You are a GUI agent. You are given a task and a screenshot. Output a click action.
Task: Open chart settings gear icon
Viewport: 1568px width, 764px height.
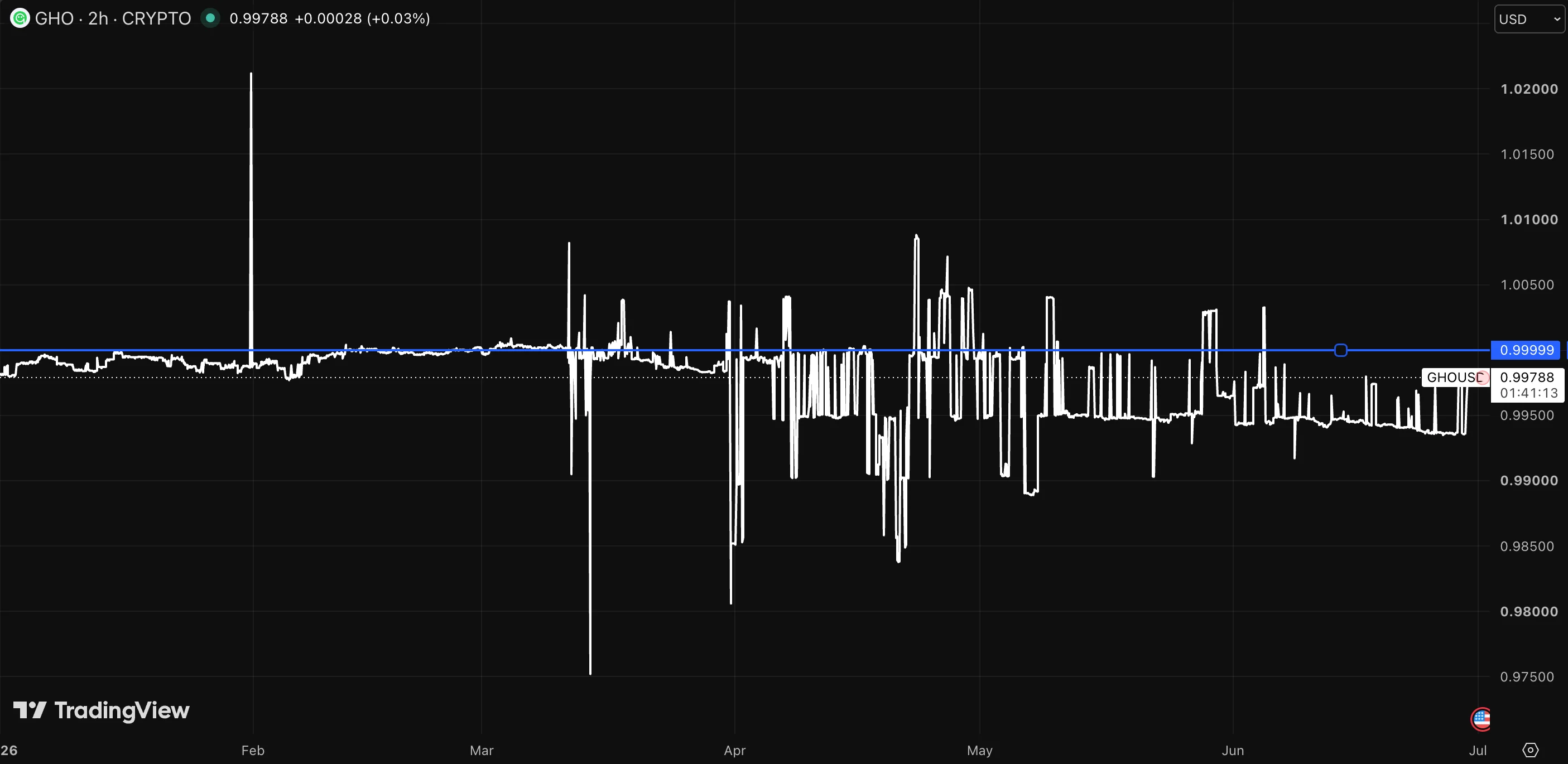click(x=1529, y=750)
